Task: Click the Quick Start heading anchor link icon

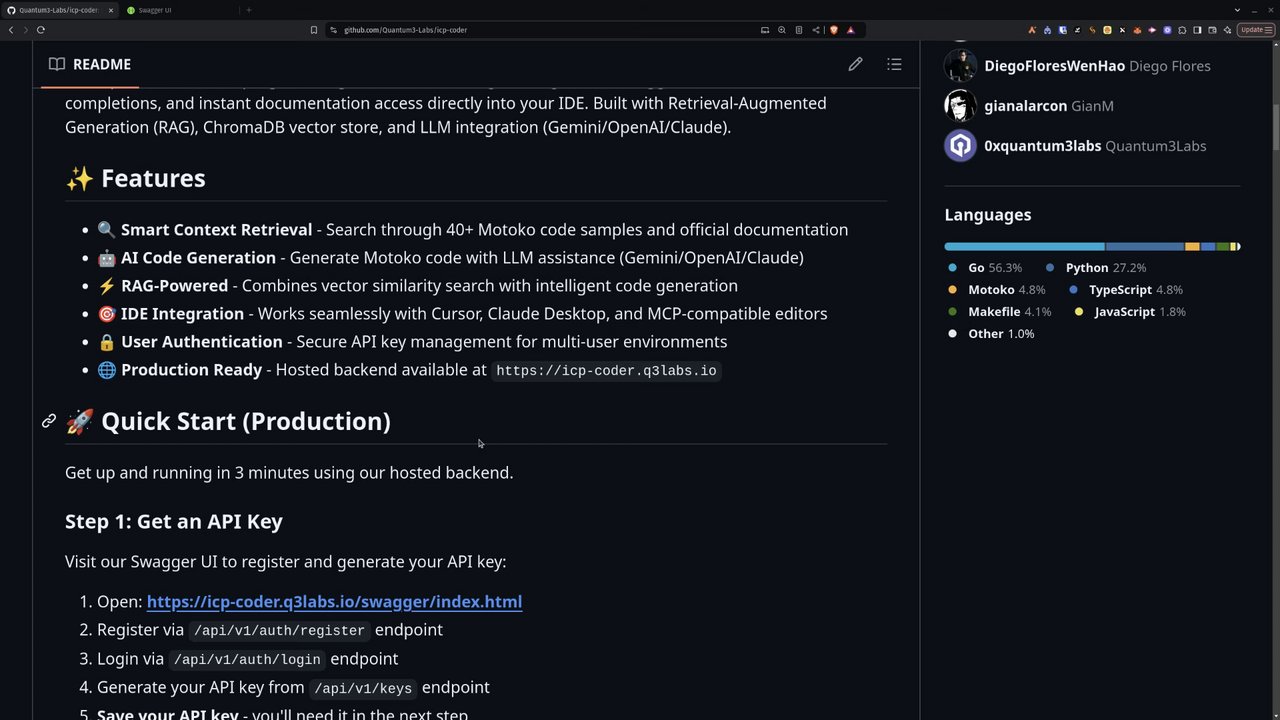Action: pos(49,421)
